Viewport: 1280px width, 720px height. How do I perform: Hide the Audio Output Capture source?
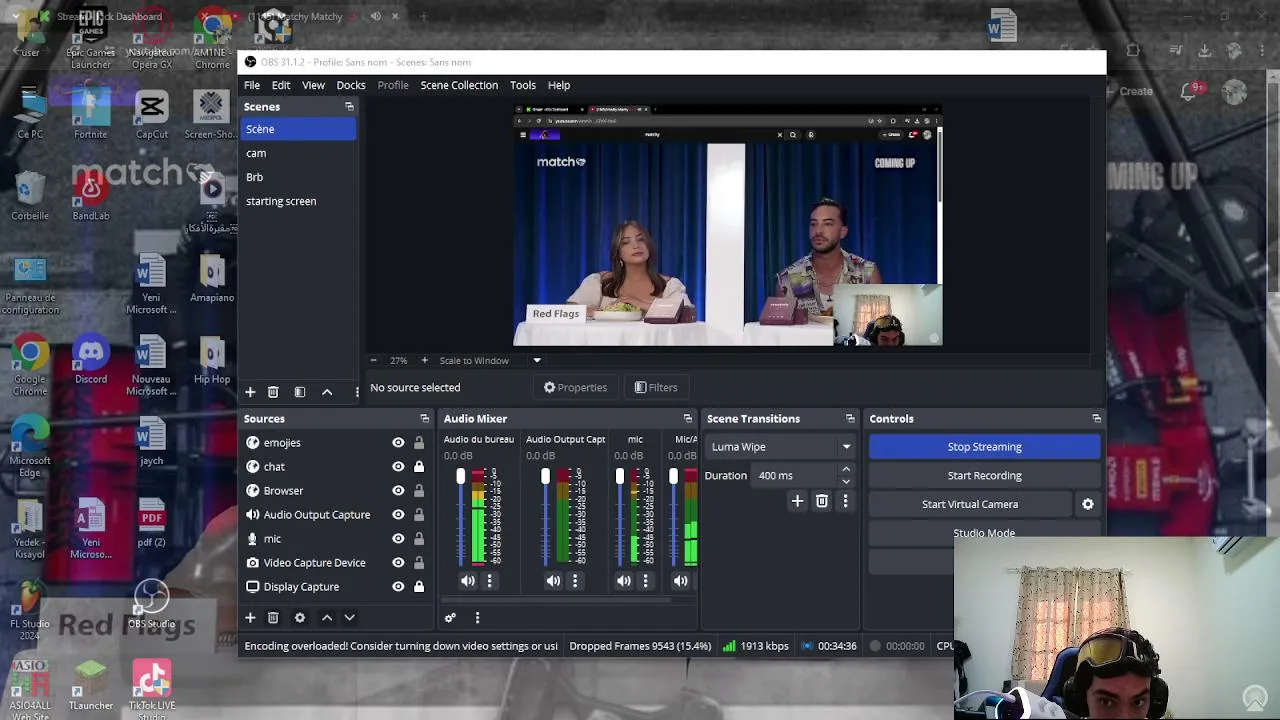[x=398, y=515]
